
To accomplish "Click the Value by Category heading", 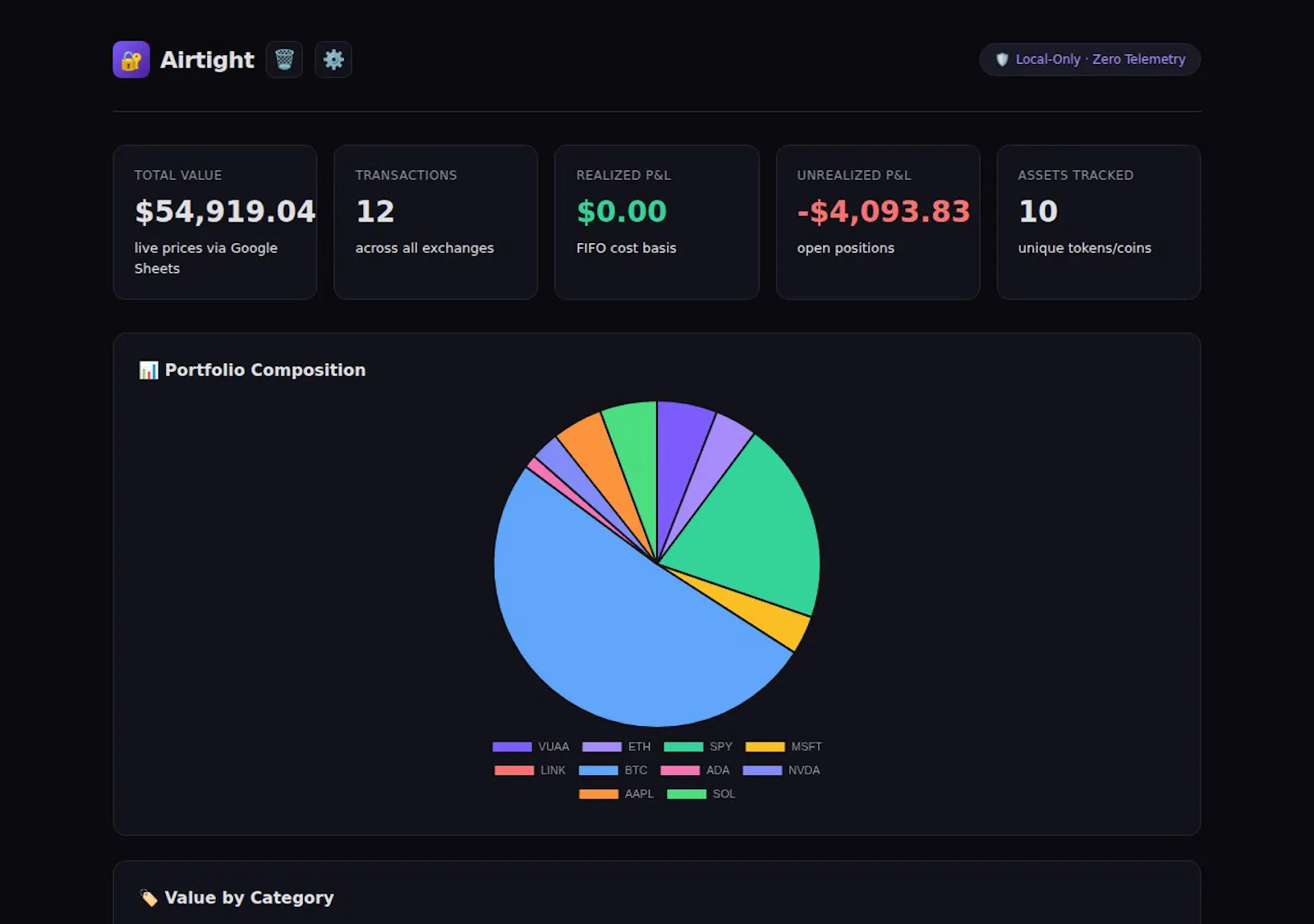I will click(249, 898).
